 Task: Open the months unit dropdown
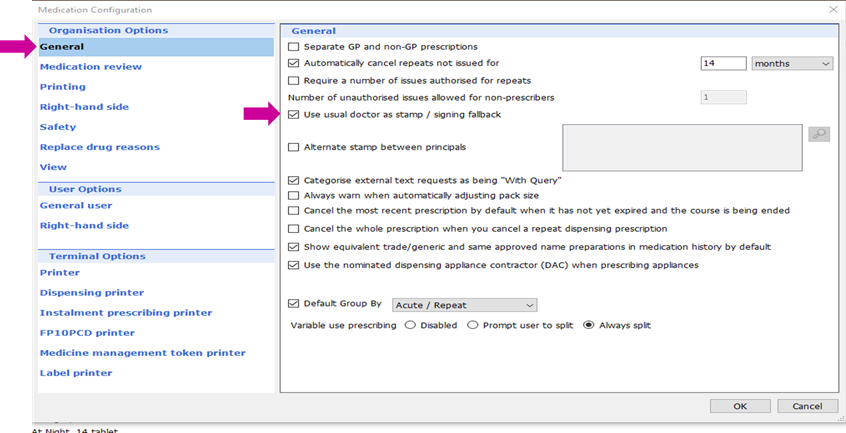click(x=792, y=64)
